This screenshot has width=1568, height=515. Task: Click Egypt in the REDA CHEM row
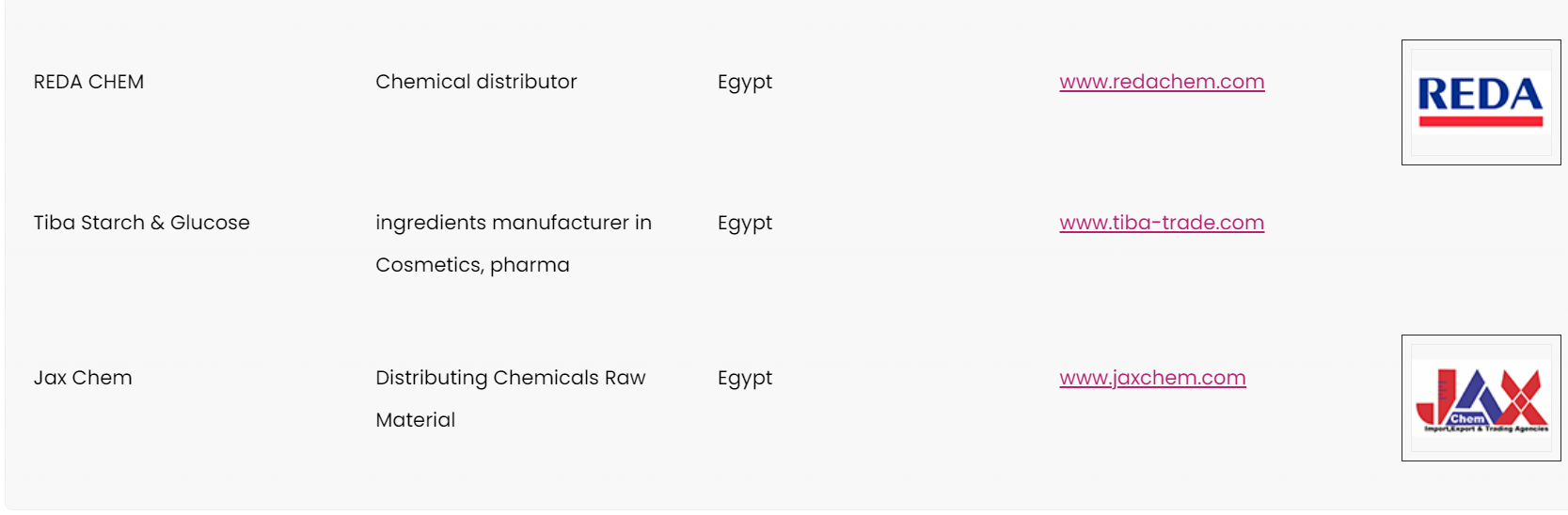tap(744, 83)
